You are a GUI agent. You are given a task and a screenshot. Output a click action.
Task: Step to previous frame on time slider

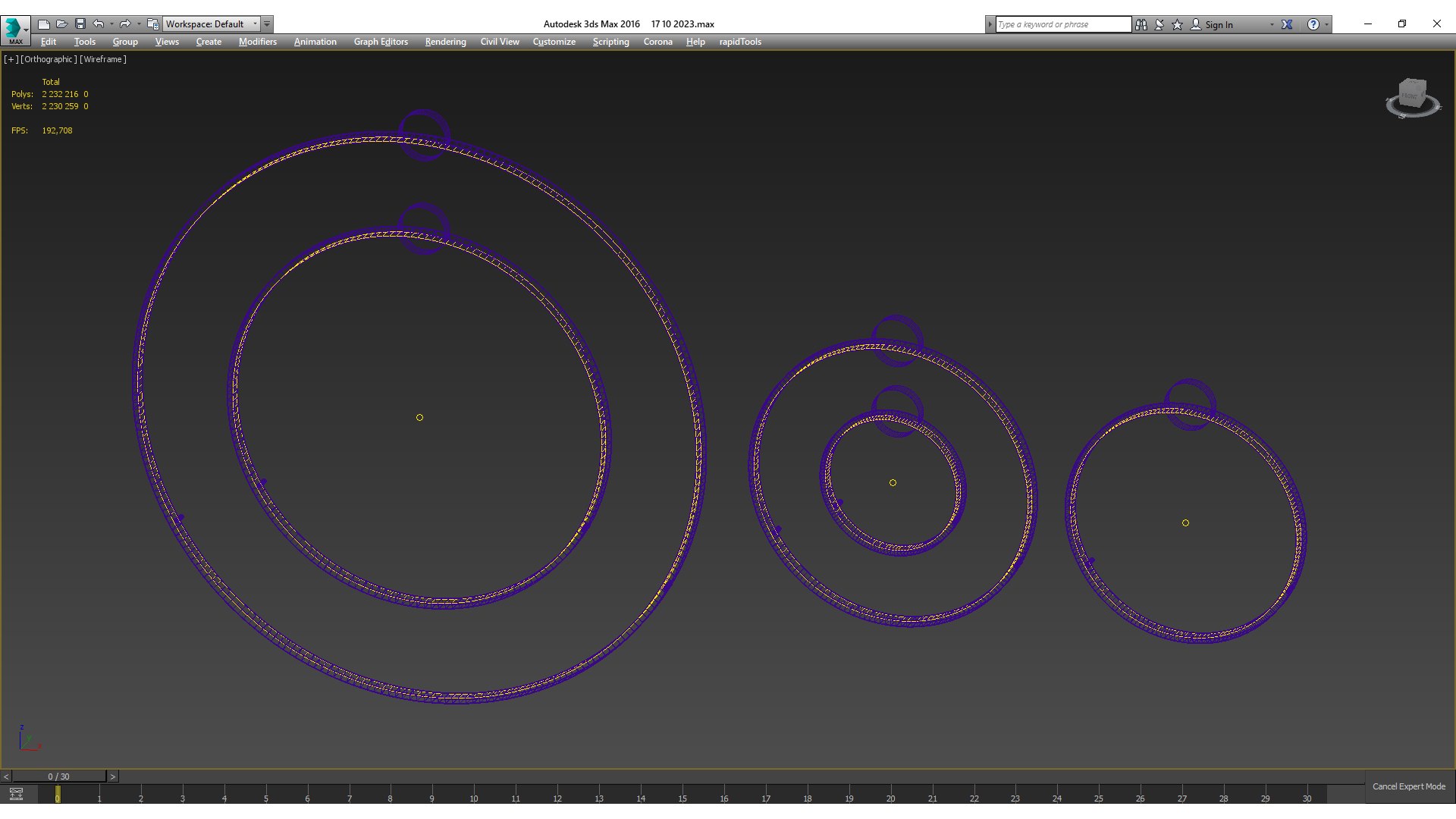[x=6, y=777]
